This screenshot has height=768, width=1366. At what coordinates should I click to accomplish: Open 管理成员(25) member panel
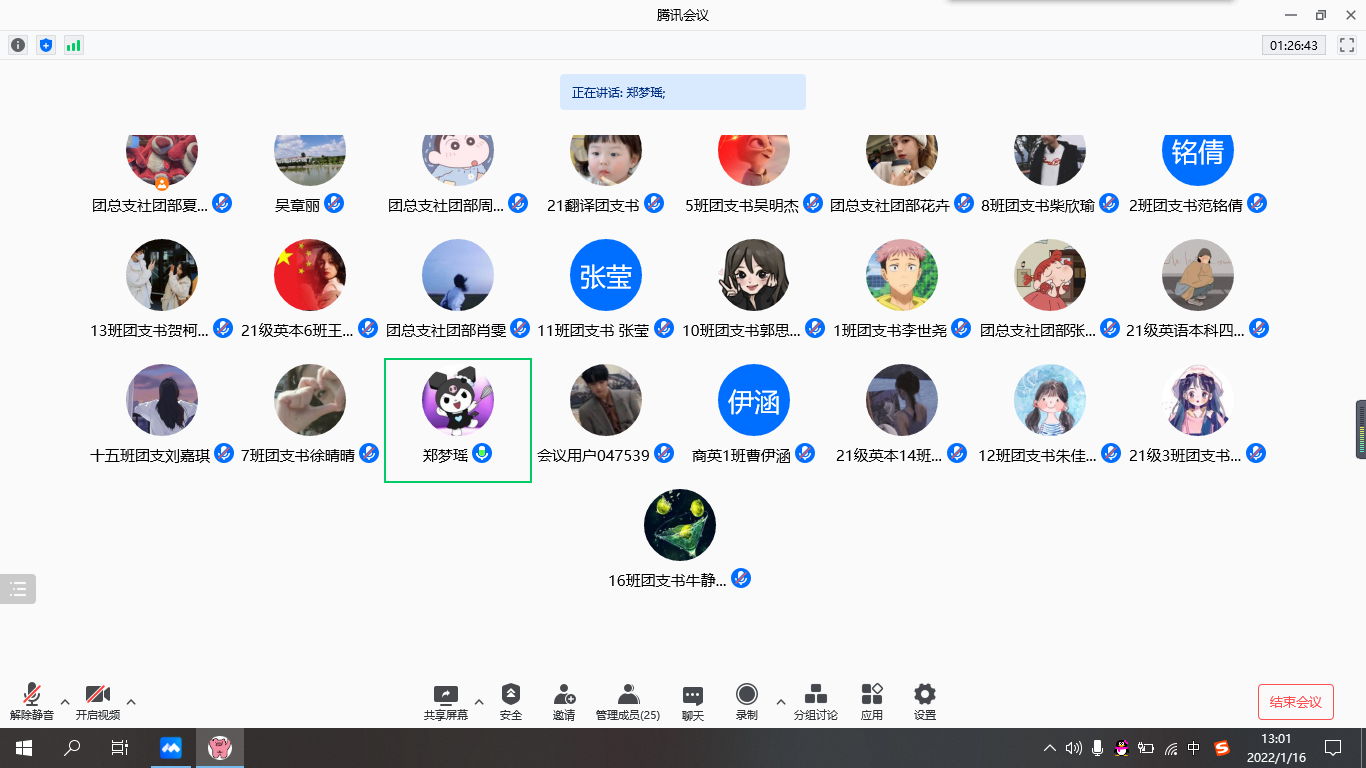pos(628,702)
